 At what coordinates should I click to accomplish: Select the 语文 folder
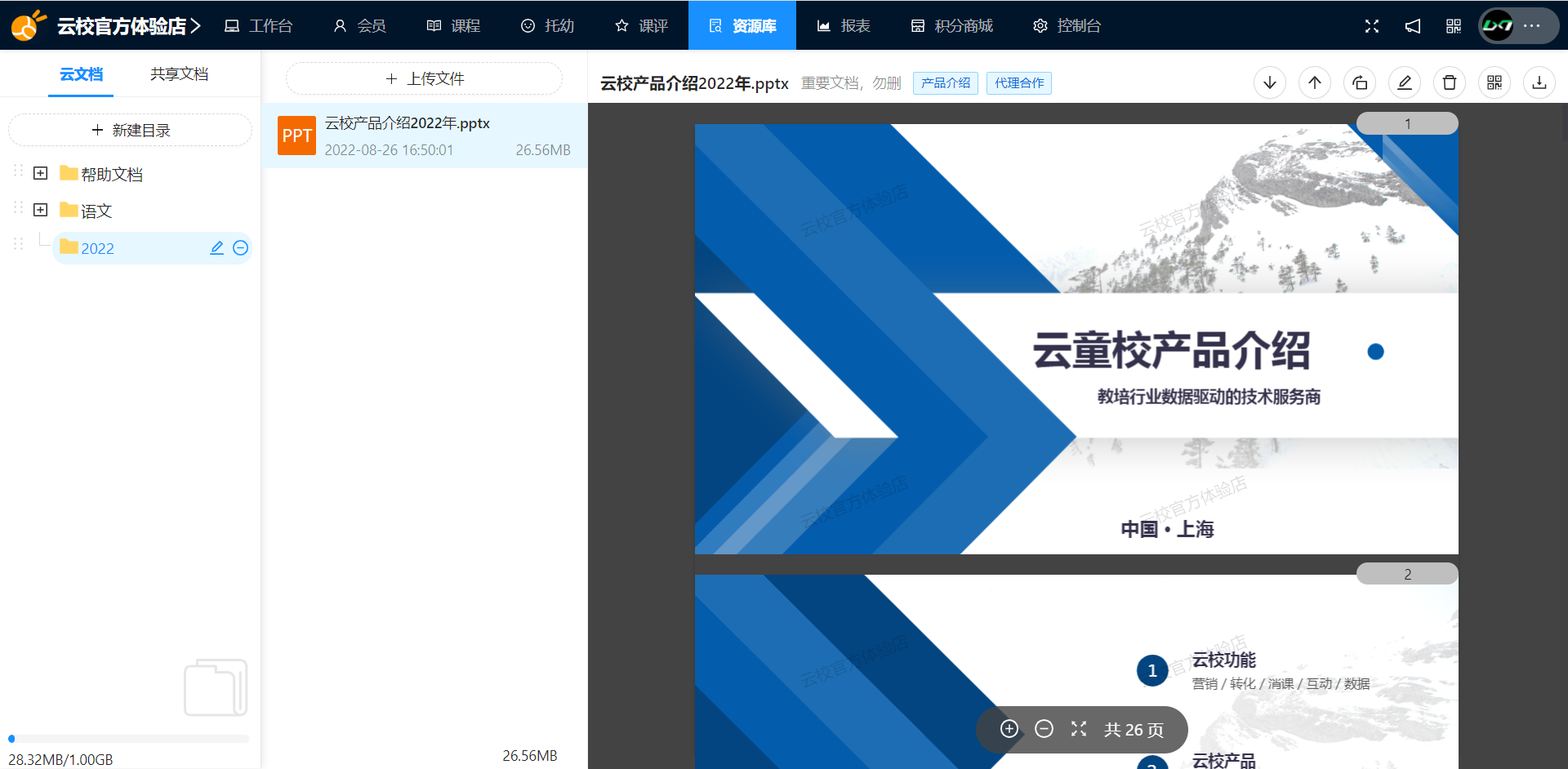coord(87,211)
